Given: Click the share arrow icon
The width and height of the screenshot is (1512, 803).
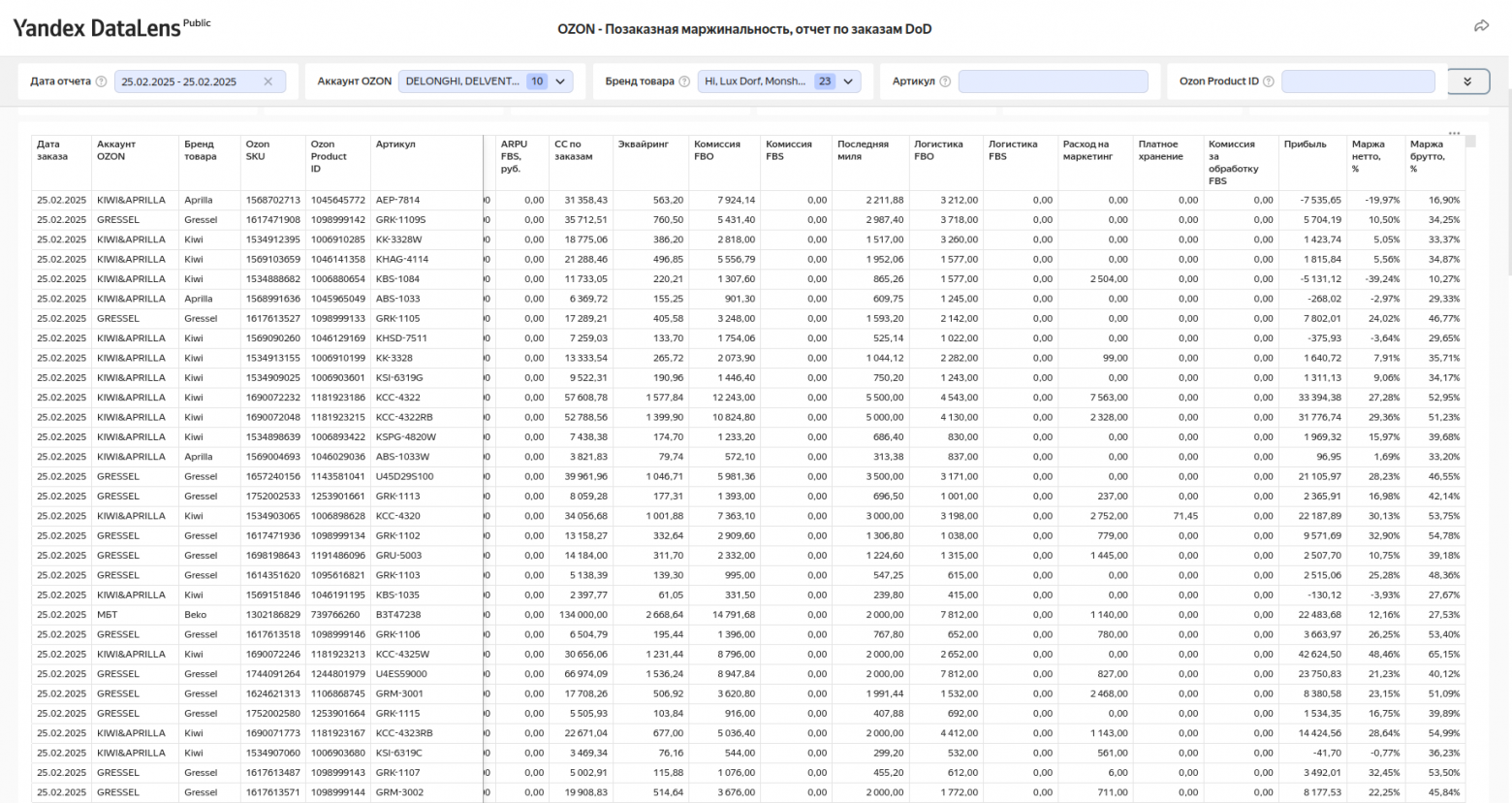Looking at the screenshot, I should tap(1481, 26).
